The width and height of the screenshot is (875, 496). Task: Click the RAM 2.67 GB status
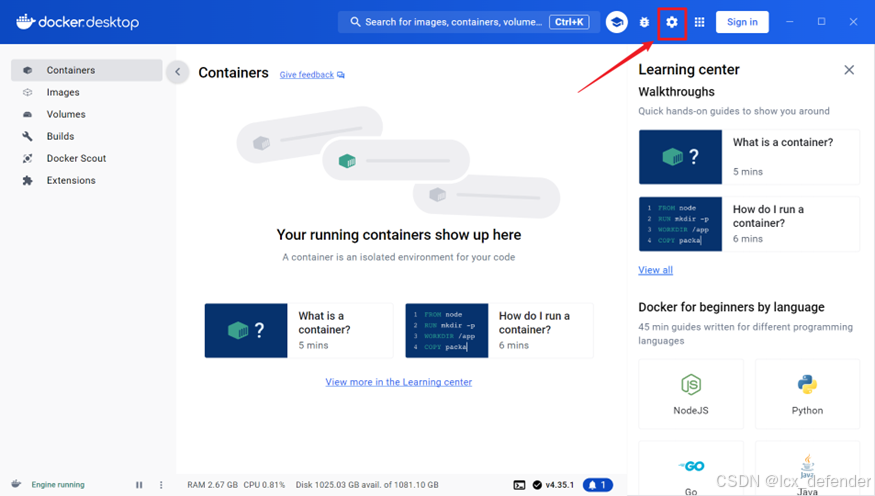click(213, 485)
